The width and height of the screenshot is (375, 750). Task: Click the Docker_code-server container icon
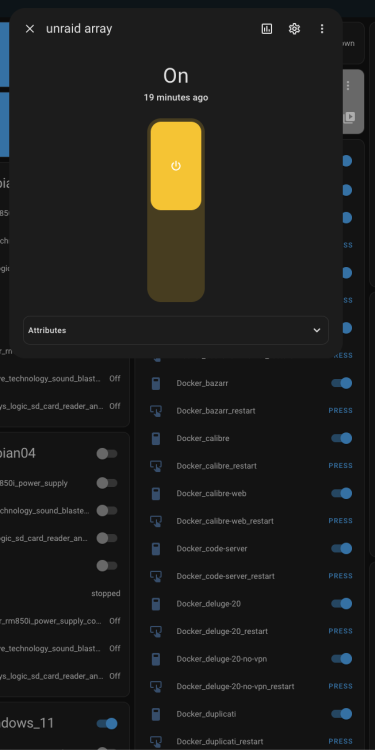[156, 549]
